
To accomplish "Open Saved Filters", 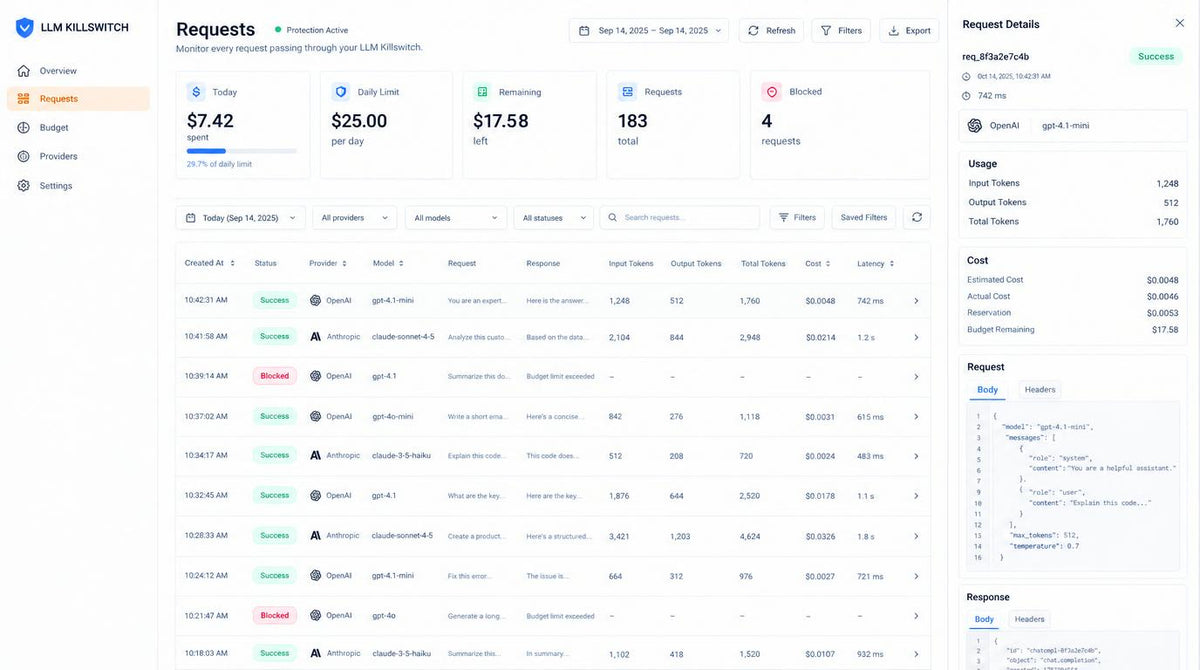I will (864, 218).
